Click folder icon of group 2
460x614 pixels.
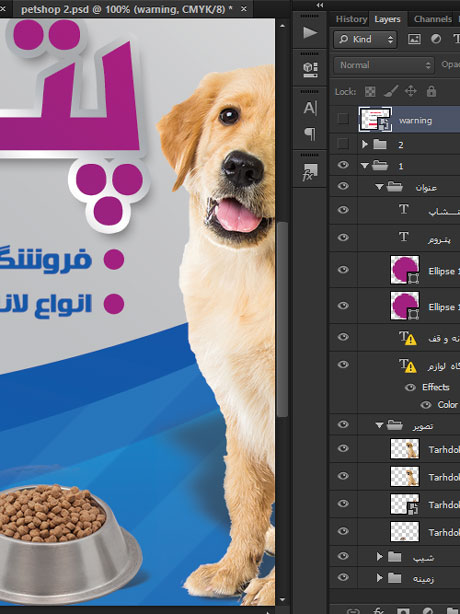pyautogui.click(x=380, y=144)
